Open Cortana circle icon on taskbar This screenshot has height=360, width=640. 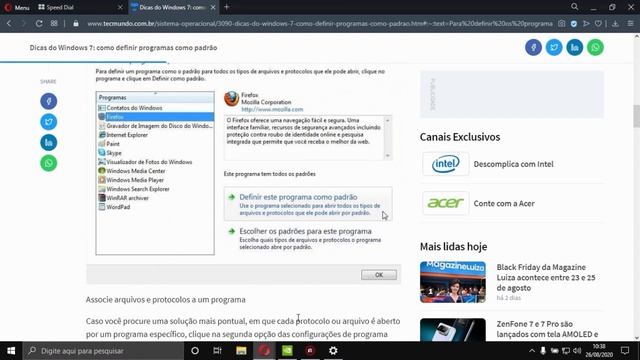(195, 351)
